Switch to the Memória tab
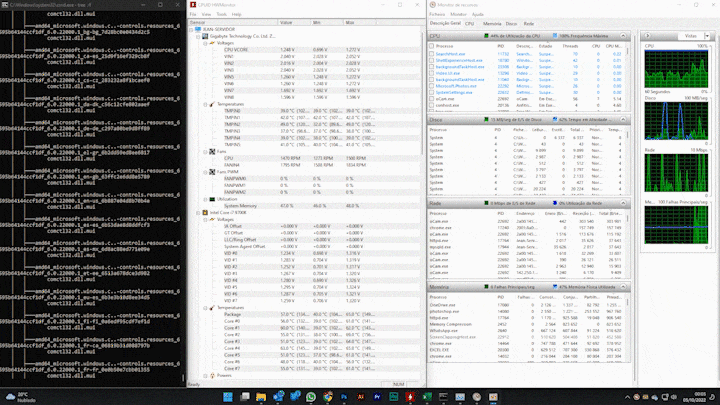This screenshot has height=405, width=720. [x=492, y=23]
